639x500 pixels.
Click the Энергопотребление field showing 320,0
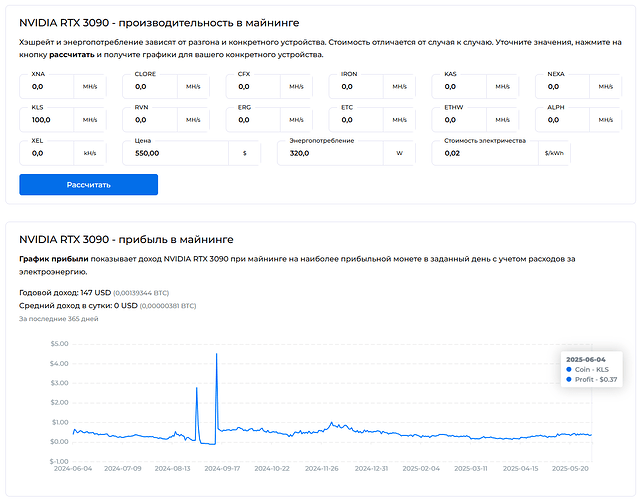click(x=330, y=153)
